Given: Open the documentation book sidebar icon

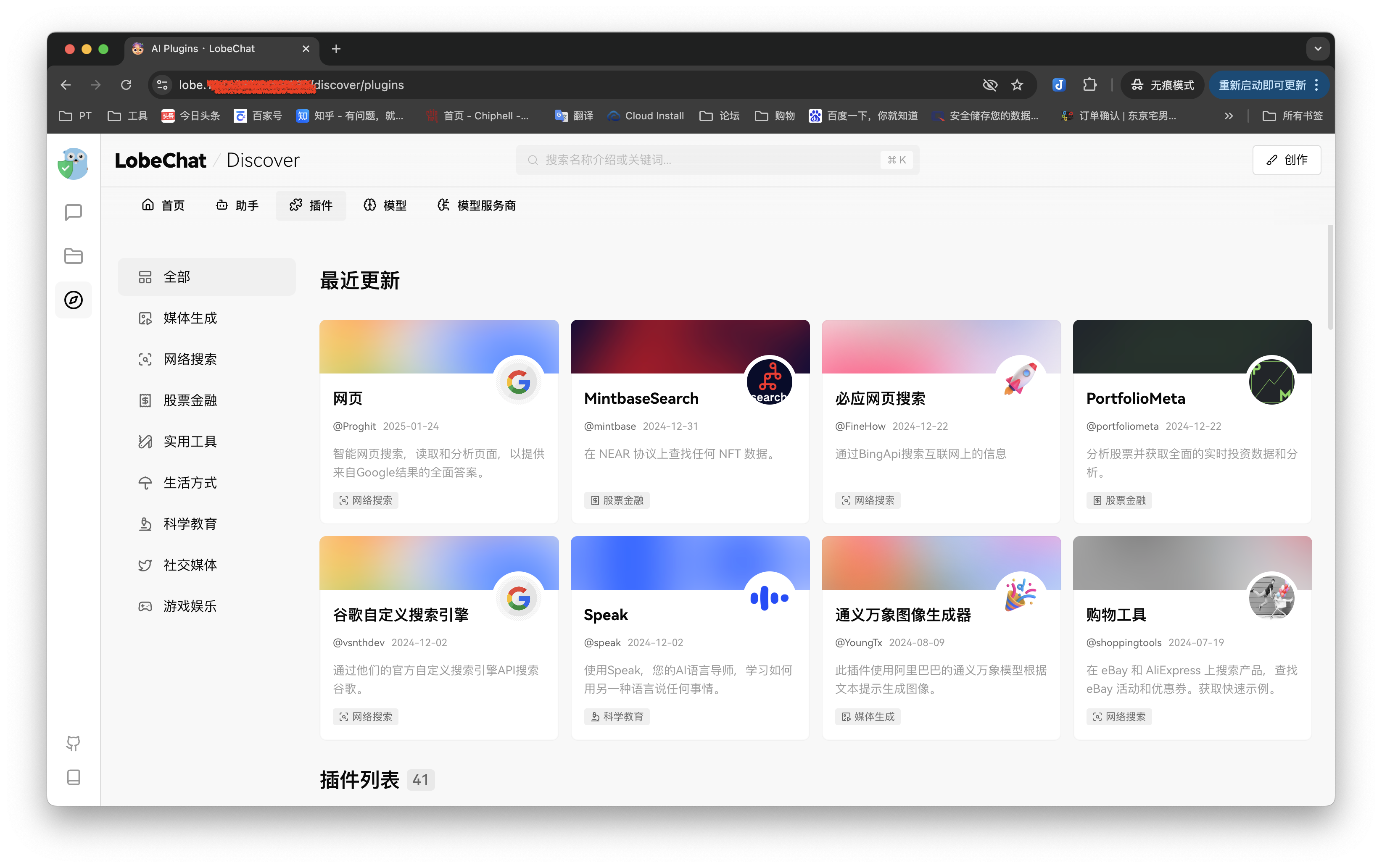Looking at the screenshot, I should click(x=74, y=777).
